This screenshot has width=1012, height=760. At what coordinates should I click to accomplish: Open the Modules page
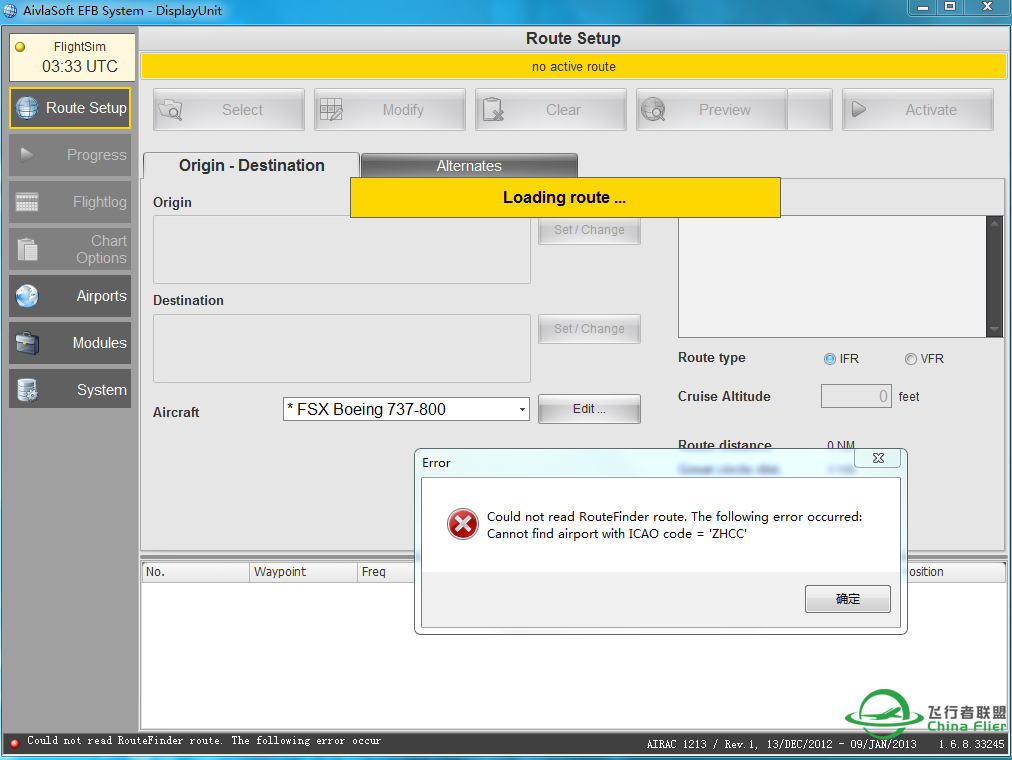pyautogui.click(x=70, y=343)
